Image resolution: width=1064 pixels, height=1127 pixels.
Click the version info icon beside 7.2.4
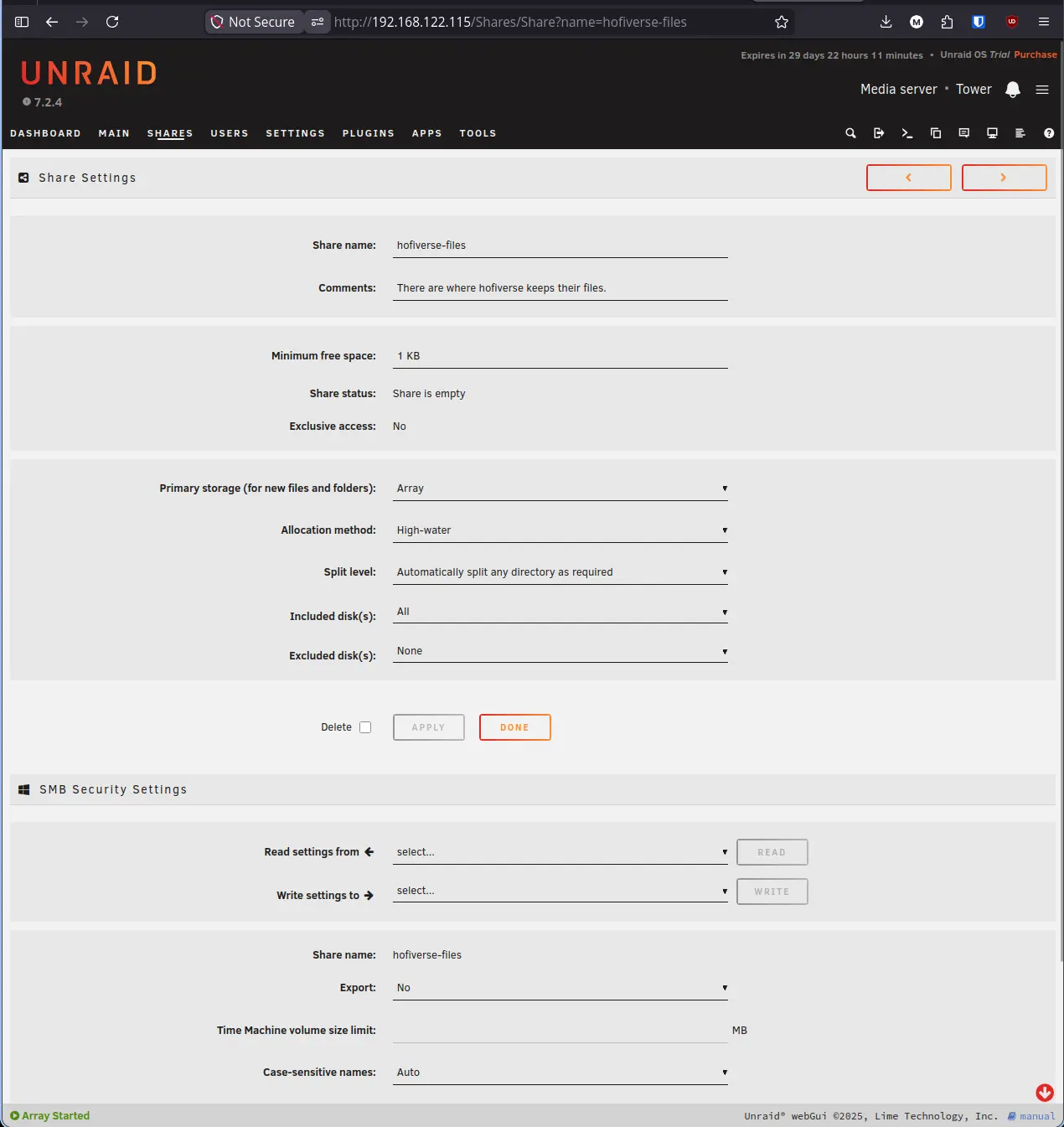click(x=27, y=102)
